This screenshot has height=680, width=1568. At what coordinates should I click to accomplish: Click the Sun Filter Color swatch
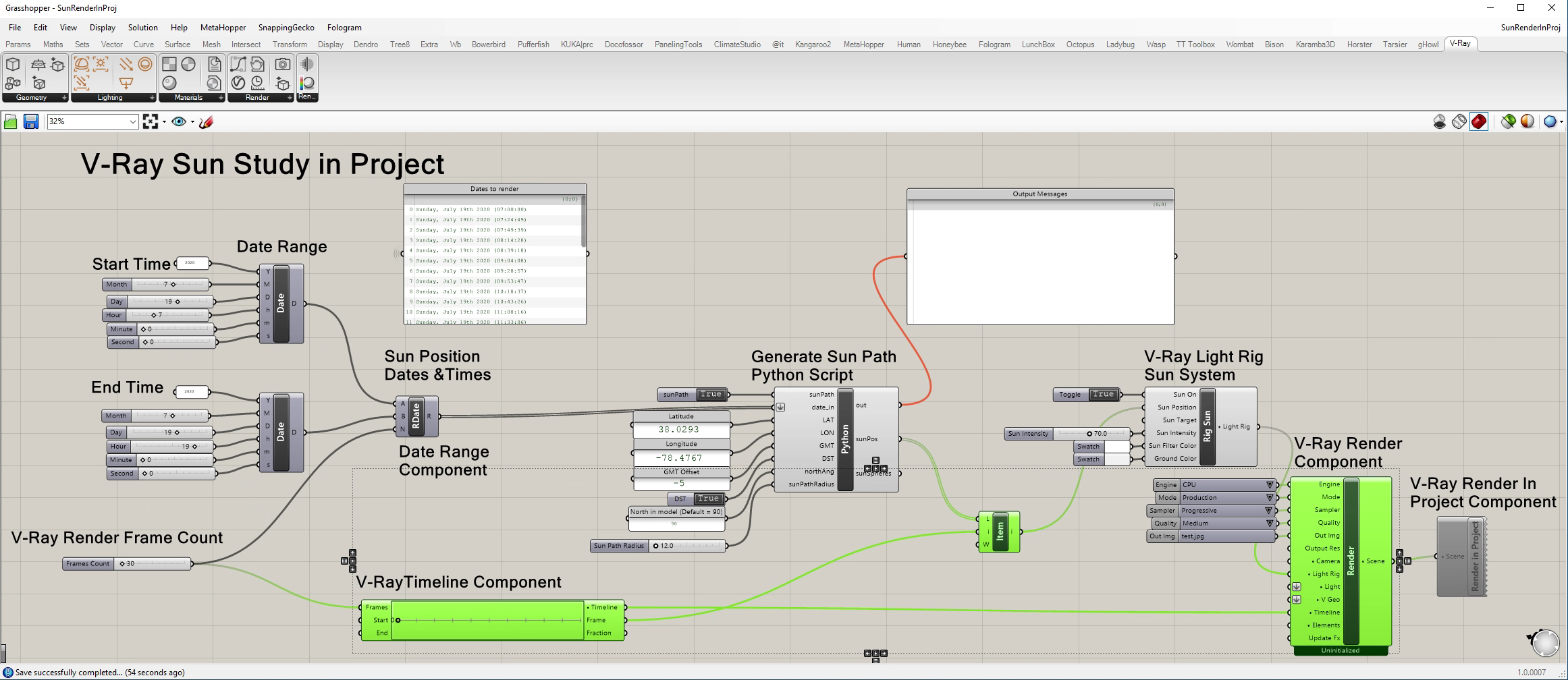point(1116,447)
